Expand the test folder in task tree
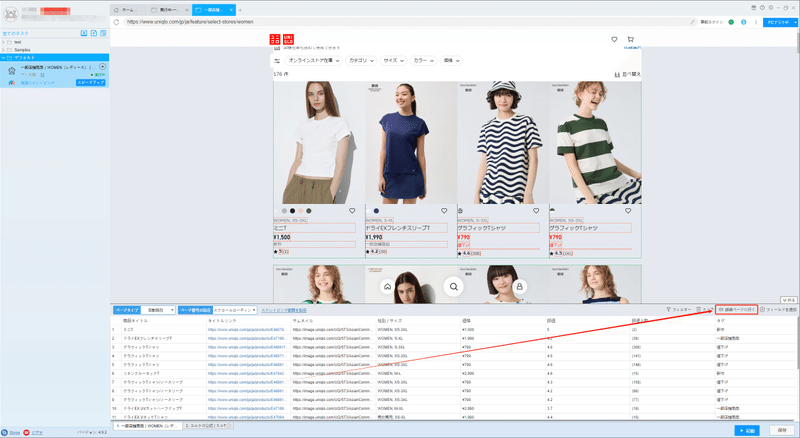Viewport: 800px width, 438px height. (x=4, y=42)
